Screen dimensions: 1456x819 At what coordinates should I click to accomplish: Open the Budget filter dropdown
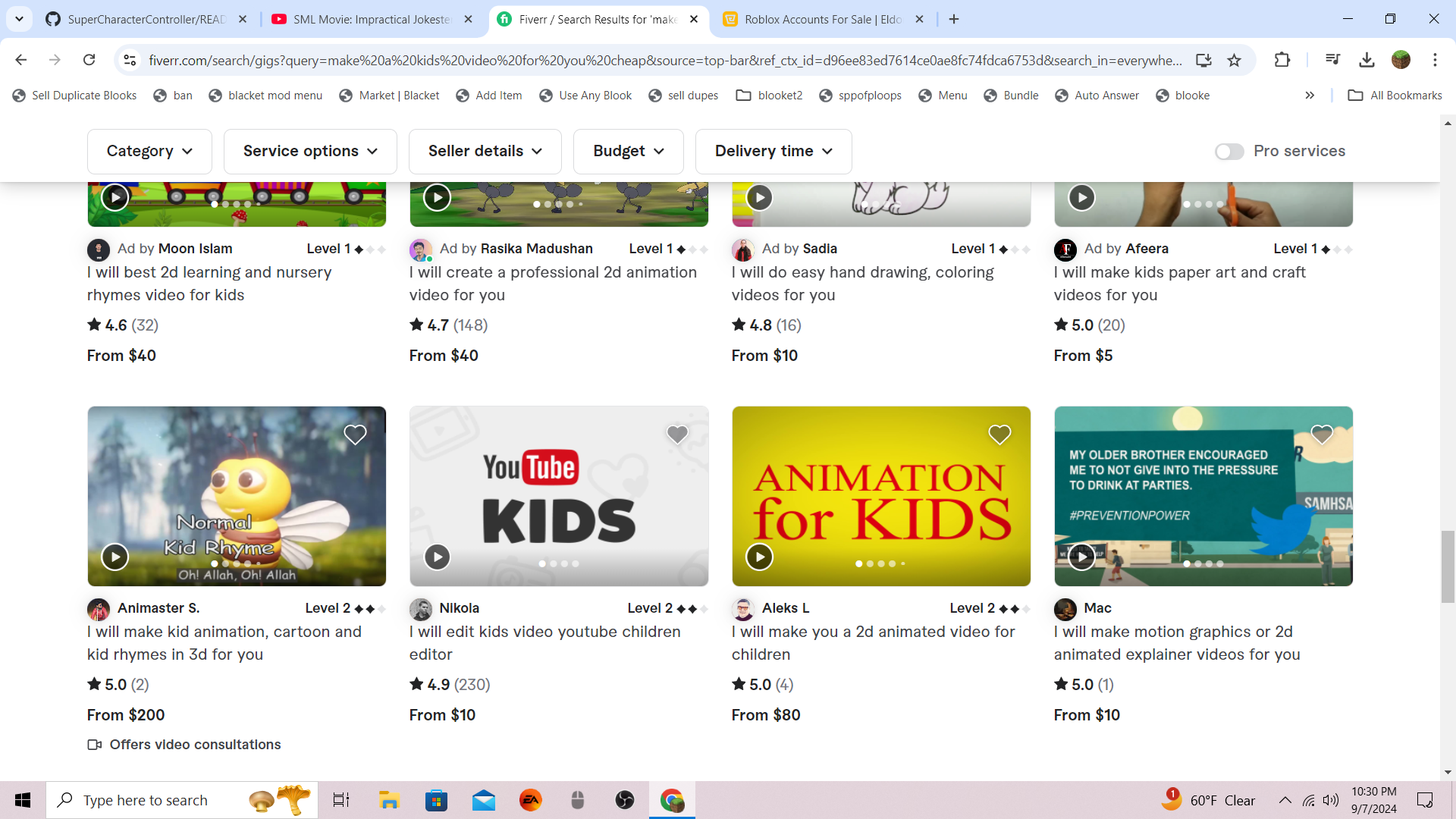[x=629, y=151]
